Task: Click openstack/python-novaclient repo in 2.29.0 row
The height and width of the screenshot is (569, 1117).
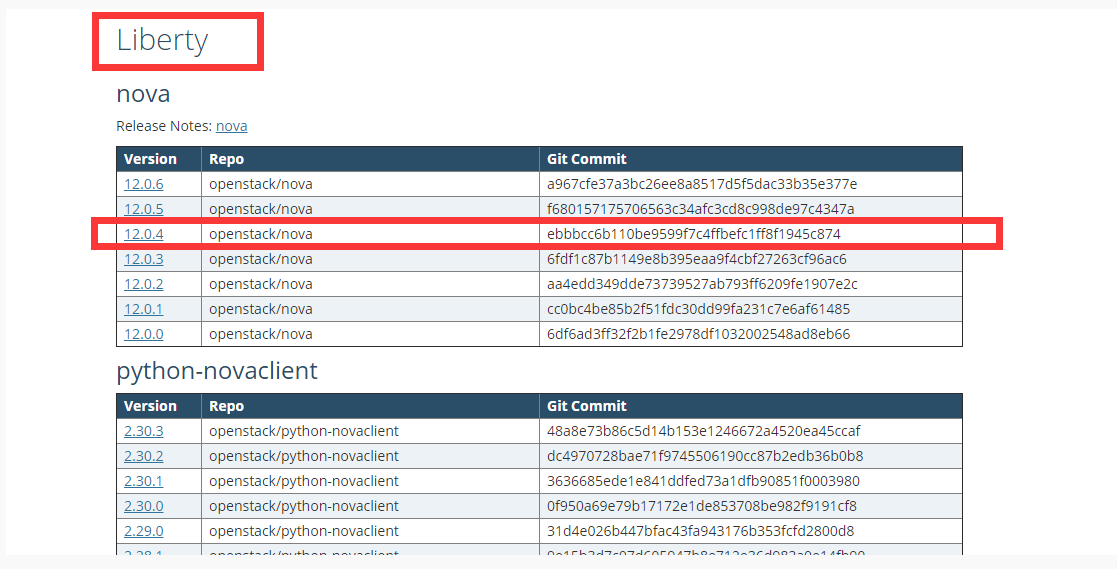Action: coord(304,531)
